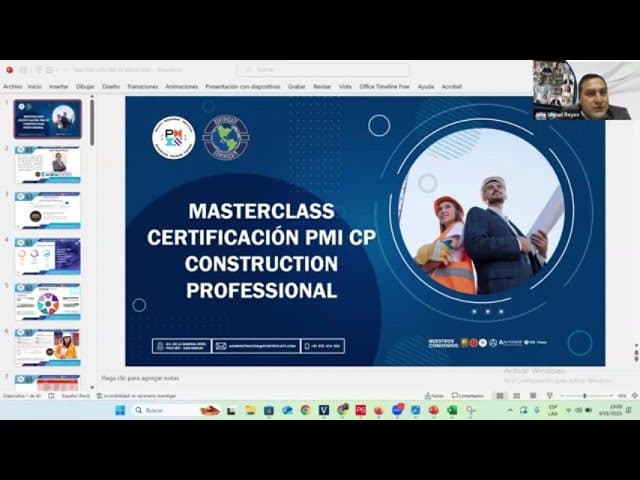
Task: Open the PowerPoint taskbar icon
Action: pyautogui.click(x=433, y=410)
